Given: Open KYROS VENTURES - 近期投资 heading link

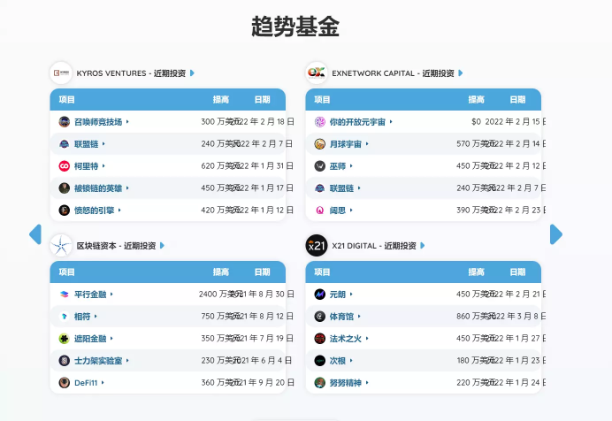Looking at the screenshot, I should (131, 73).
